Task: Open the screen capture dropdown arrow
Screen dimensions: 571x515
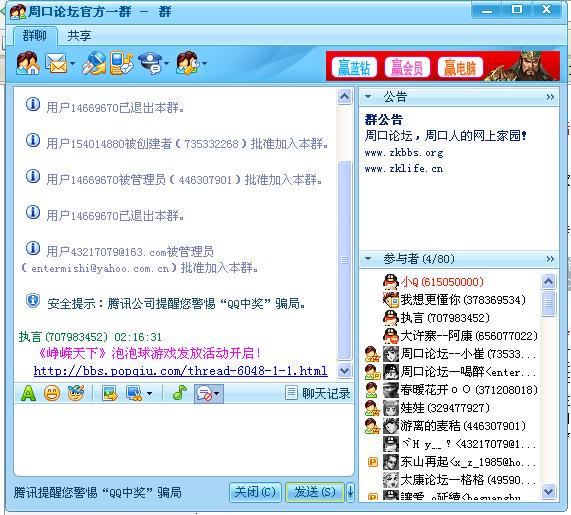Action: (x=149, y=394)
